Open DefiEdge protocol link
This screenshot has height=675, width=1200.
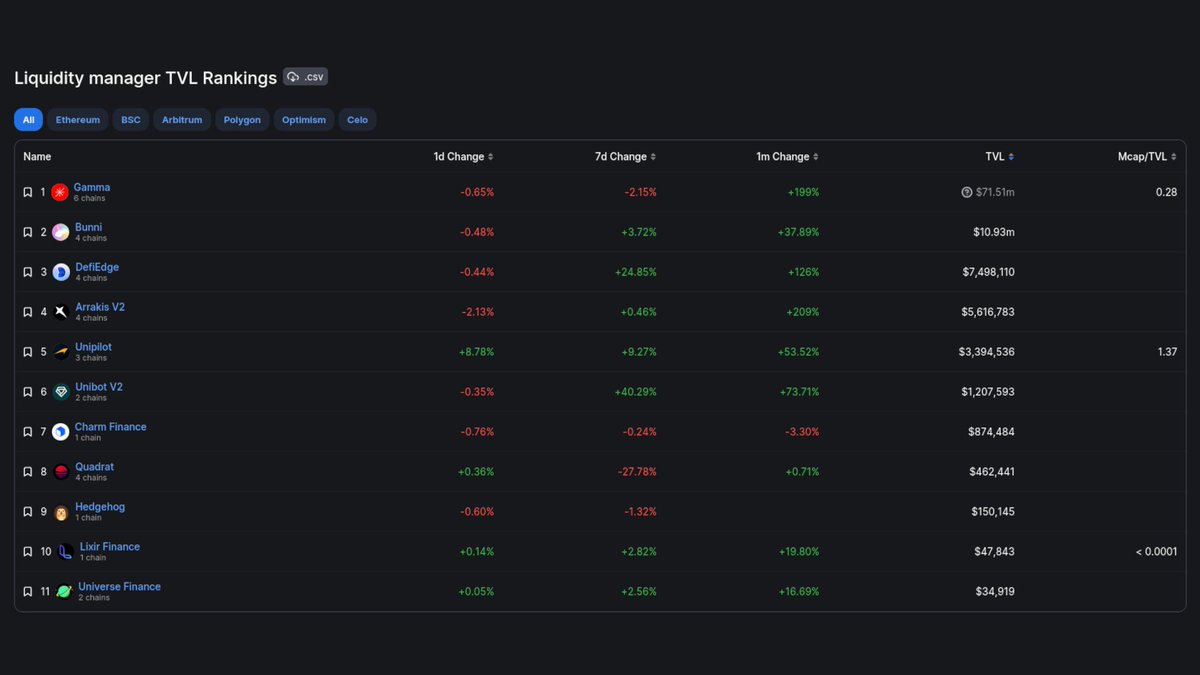tap(97, 267)
